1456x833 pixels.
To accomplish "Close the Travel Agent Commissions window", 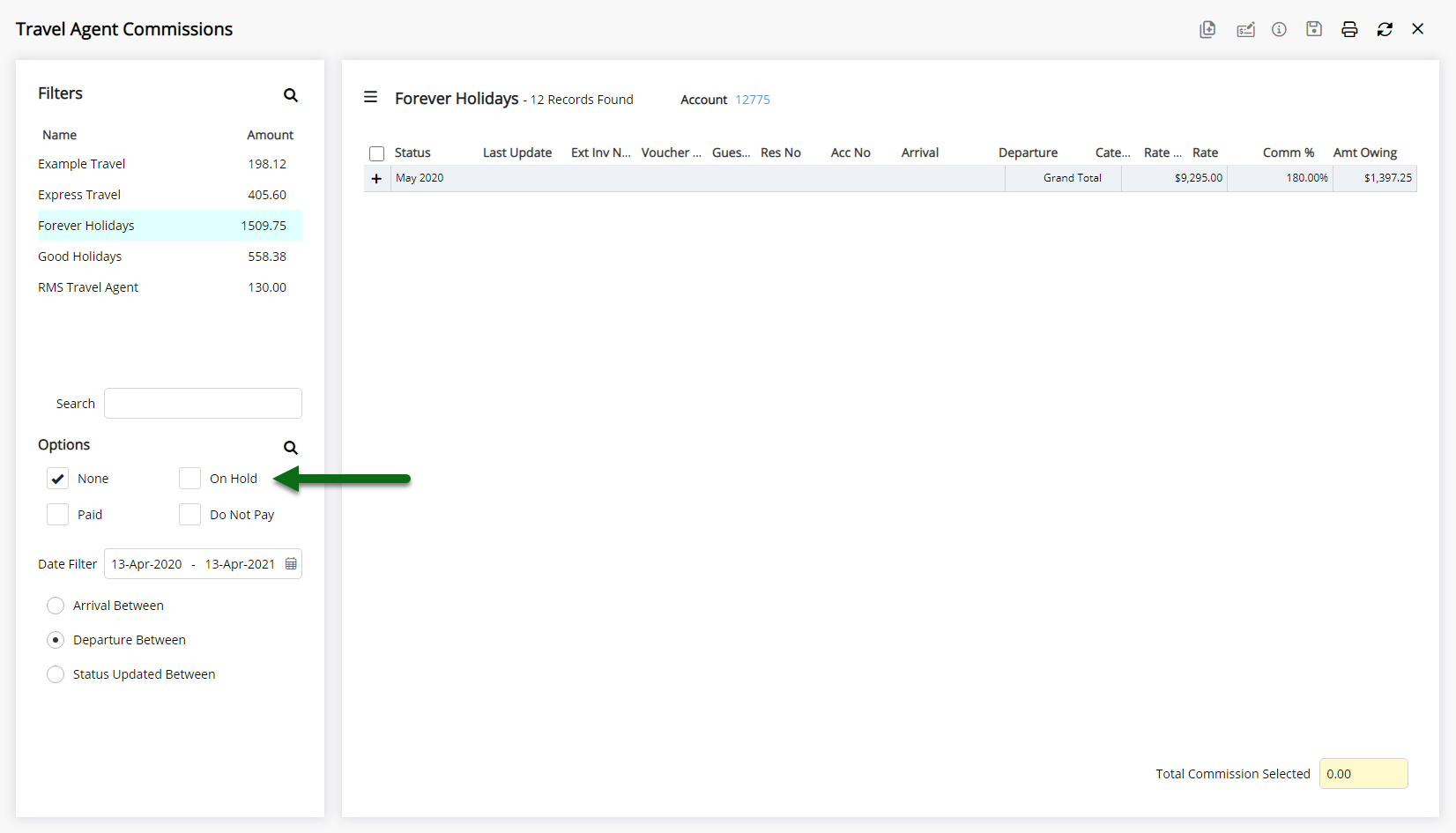I will (1418, 29).
